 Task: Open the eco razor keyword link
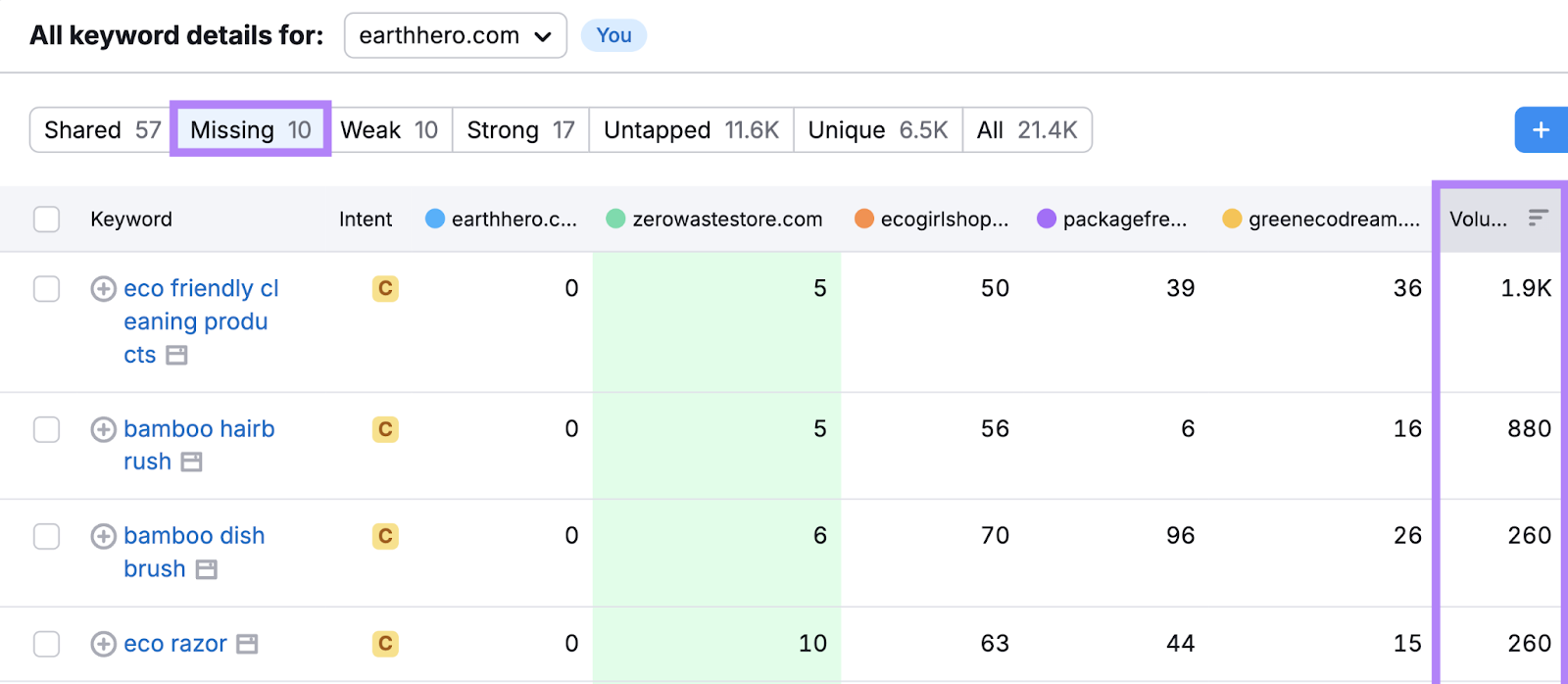click(175, 644)
